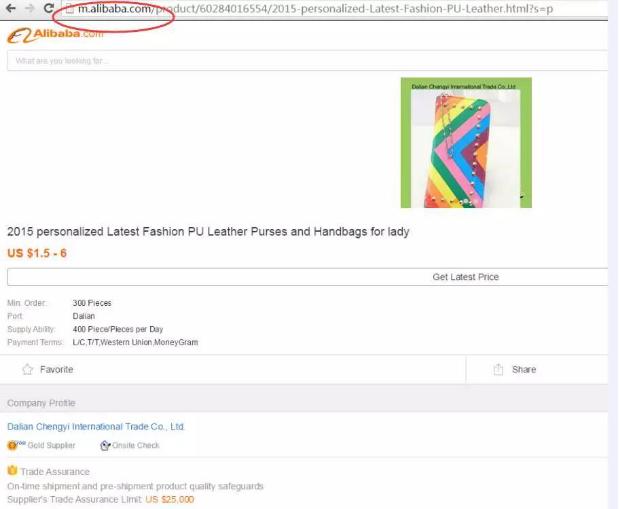
Task: Reload the page with refresh icon
Action: click(49, 8)
